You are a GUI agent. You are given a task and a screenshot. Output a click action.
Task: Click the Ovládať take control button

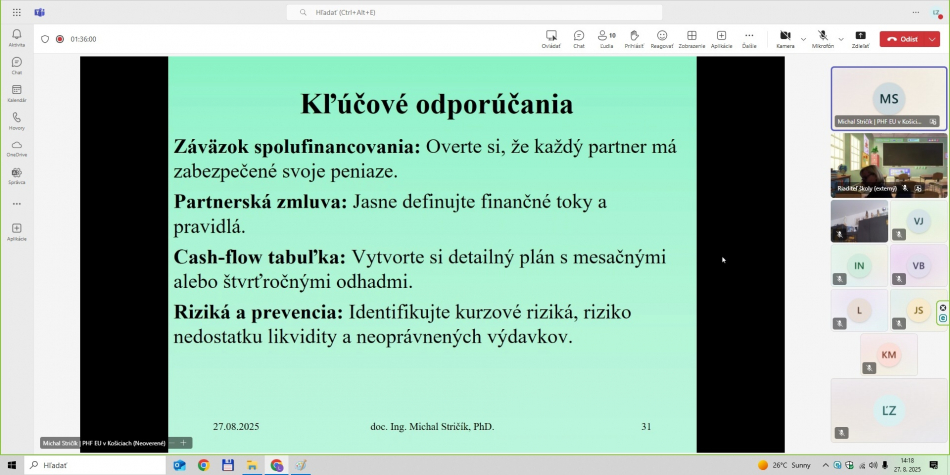pos(551,38)
